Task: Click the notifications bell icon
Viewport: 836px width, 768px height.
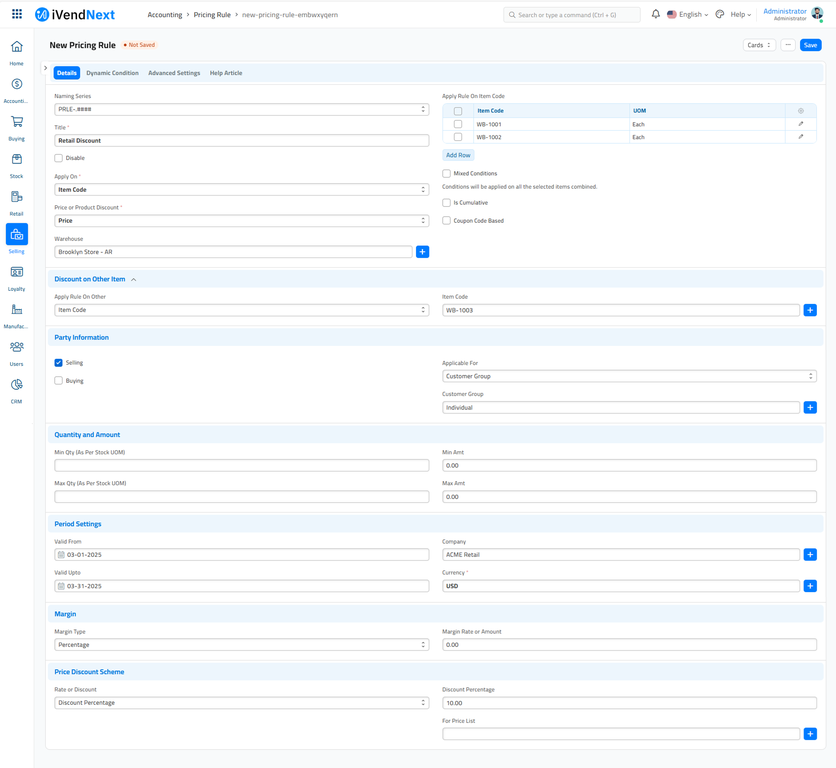Action: [x=656, y=15]
